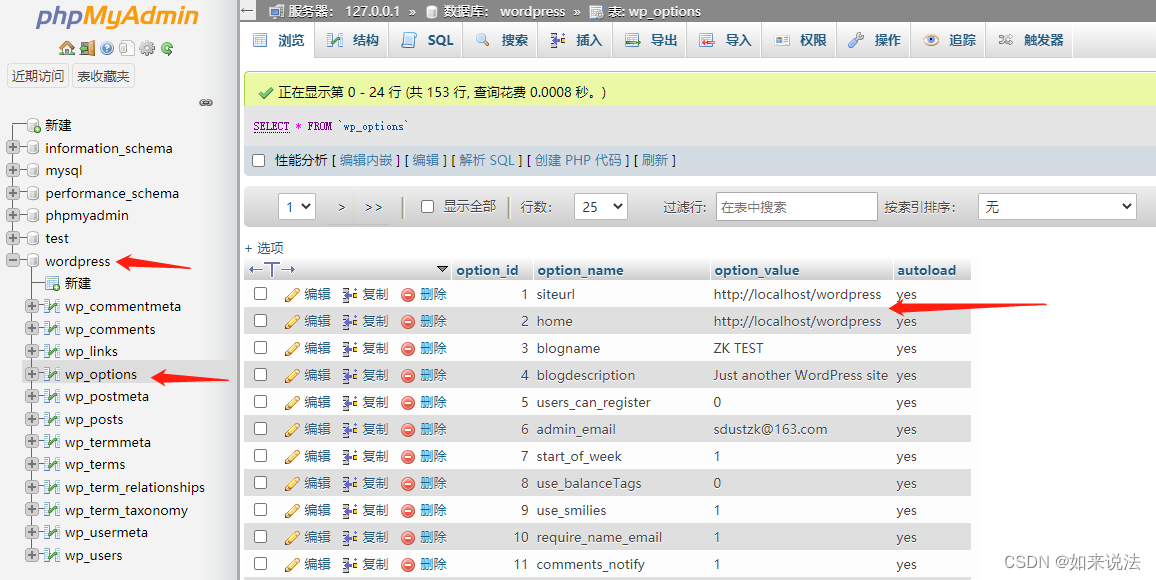Click the pencil icon for admin_email row

pyautogui.click(x=292, y=430)
